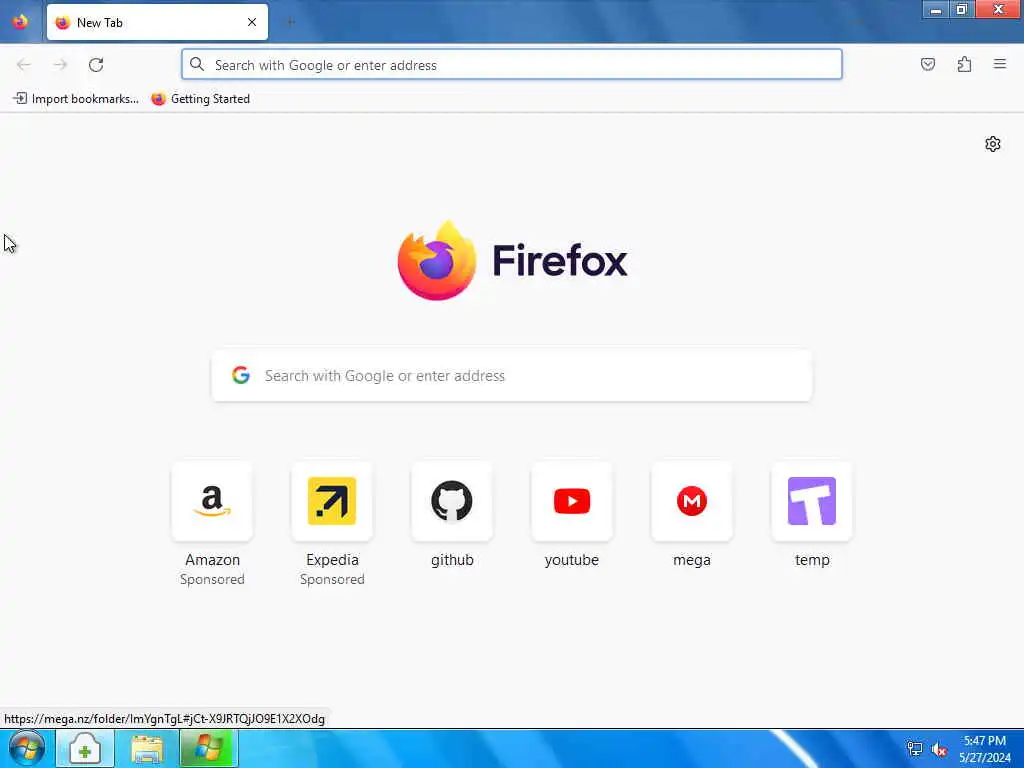Image resolution: width=1024 pixels, height=768 pixels.
Task: Click the magnifier icon in the address bar
Action: pyautogui.click(x=197, y=65)
